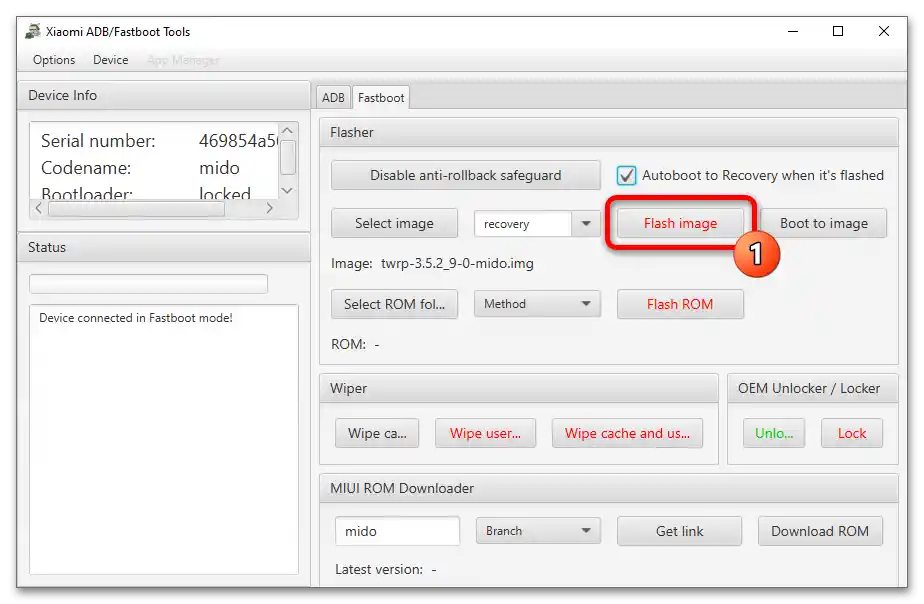Click the Codename value mido in Device Info
The image size is (924, 604).
pyautogui.click(x=219, y=168)
